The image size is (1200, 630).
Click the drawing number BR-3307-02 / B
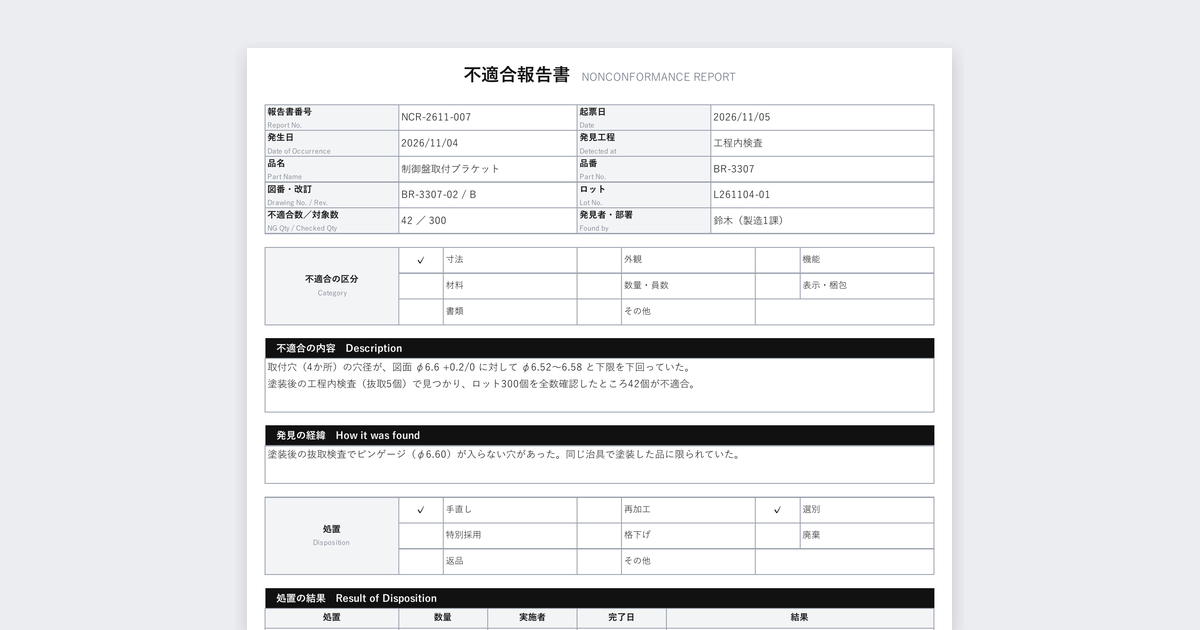(439, 195)
